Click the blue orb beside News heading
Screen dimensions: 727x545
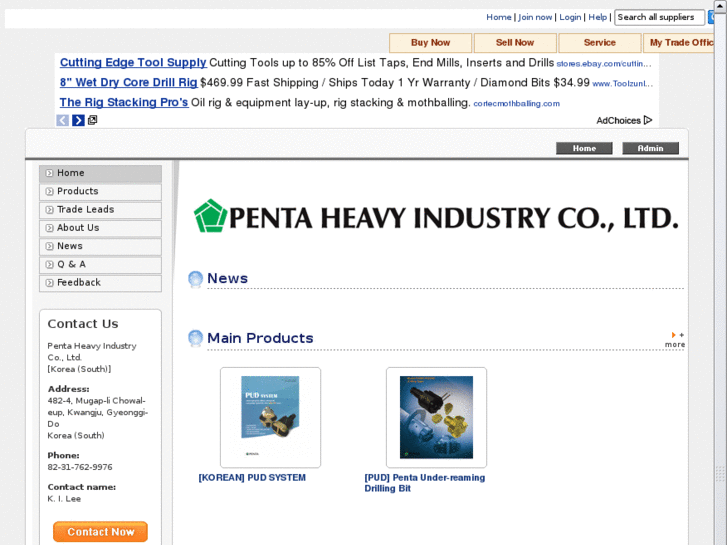tap(195, 279)
